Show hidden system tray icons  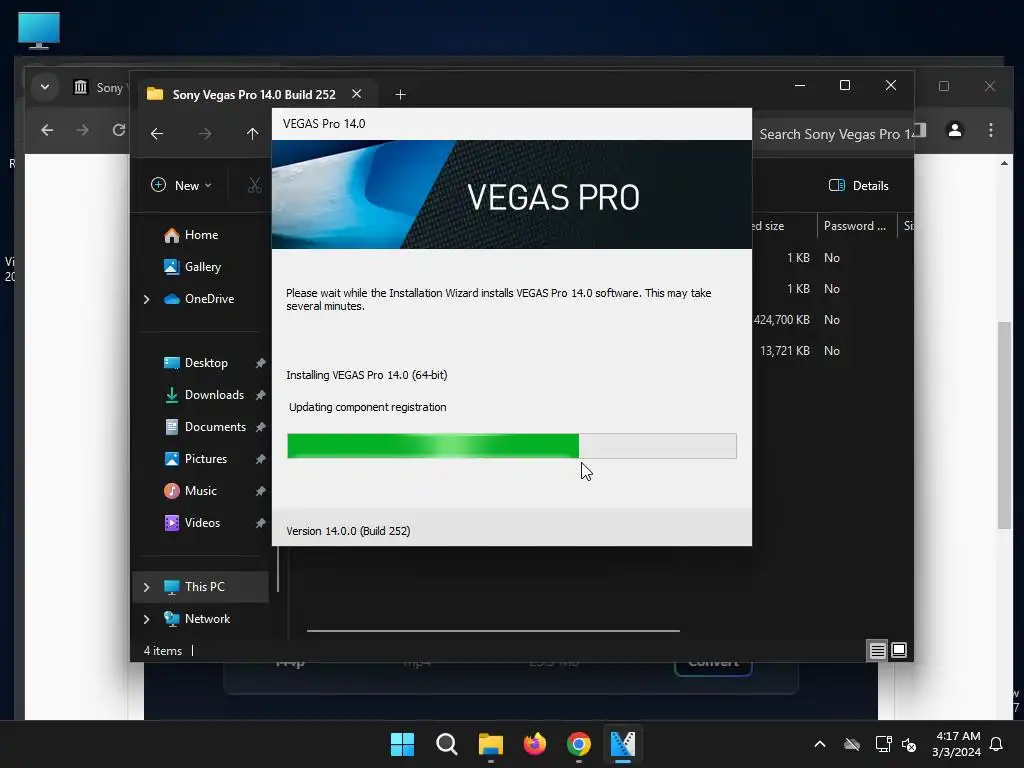tap(820, 744)
